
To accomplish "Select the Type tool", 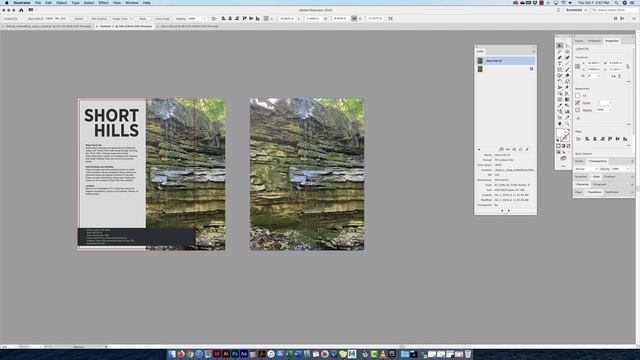I will pyautogui.click(x=560, y=63).
